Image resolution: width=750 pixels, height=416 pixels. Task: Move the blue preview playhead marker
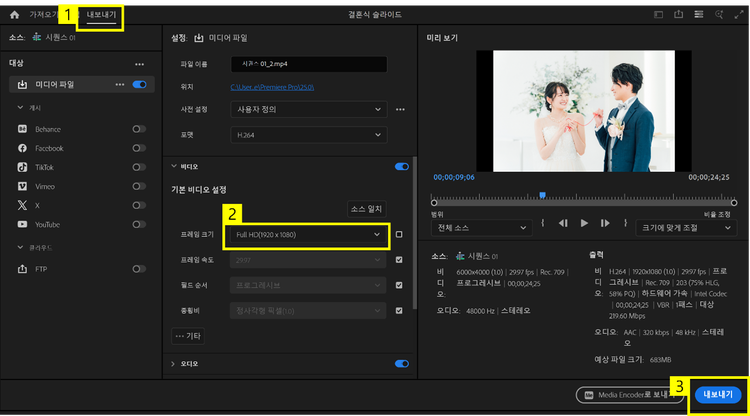click(542, 195)
